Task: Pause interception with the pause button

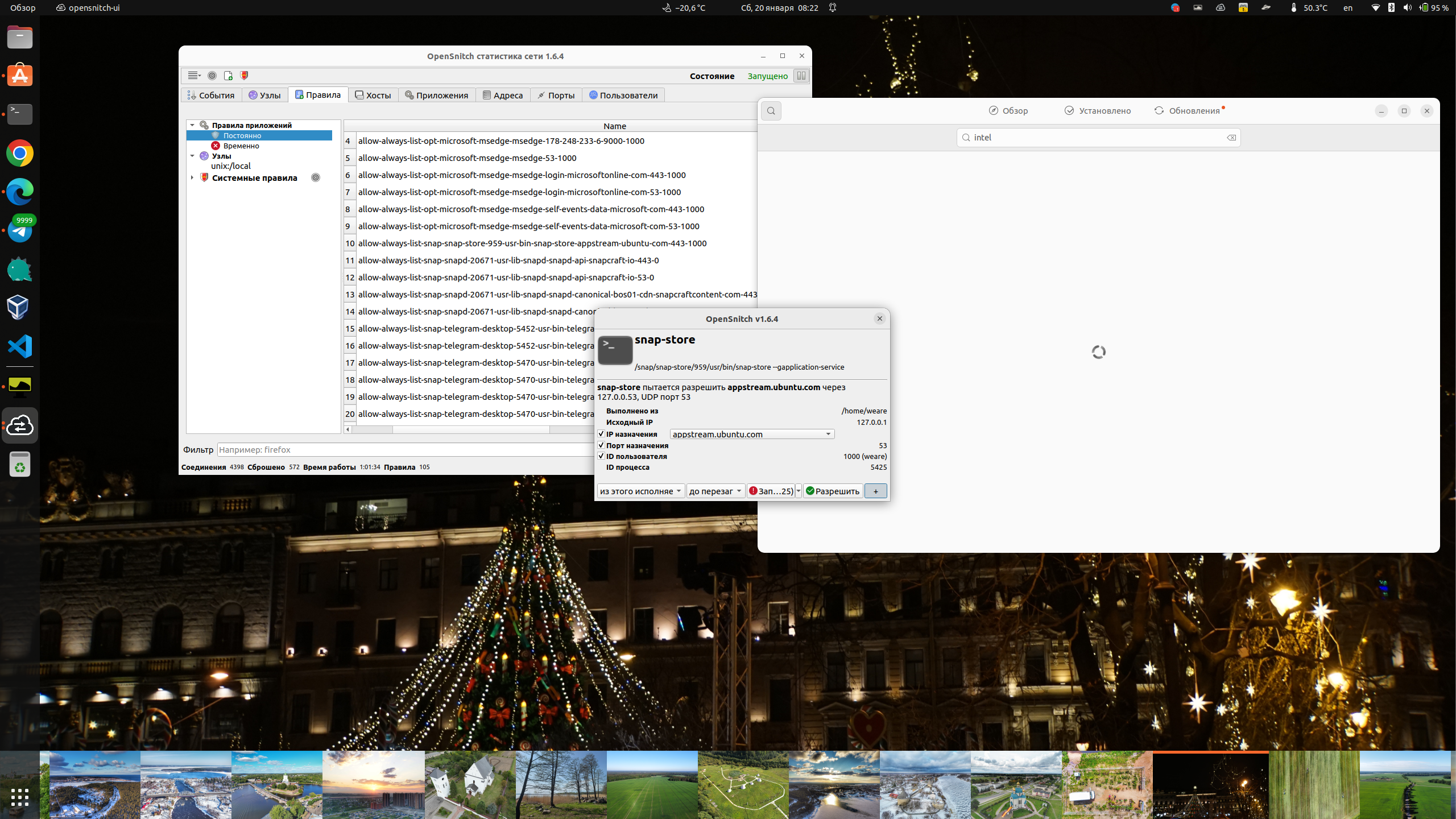Action: (x=801, y=76)
